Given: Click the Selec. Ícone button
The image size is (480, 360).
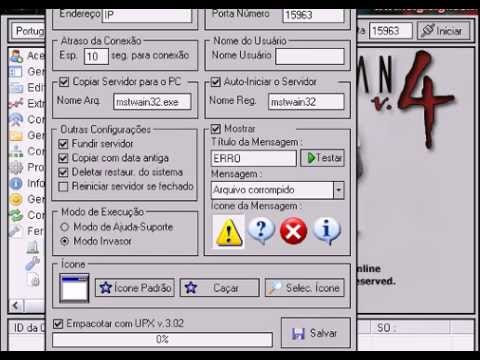Looking at the screenshot, I should (x=305, y=288).
